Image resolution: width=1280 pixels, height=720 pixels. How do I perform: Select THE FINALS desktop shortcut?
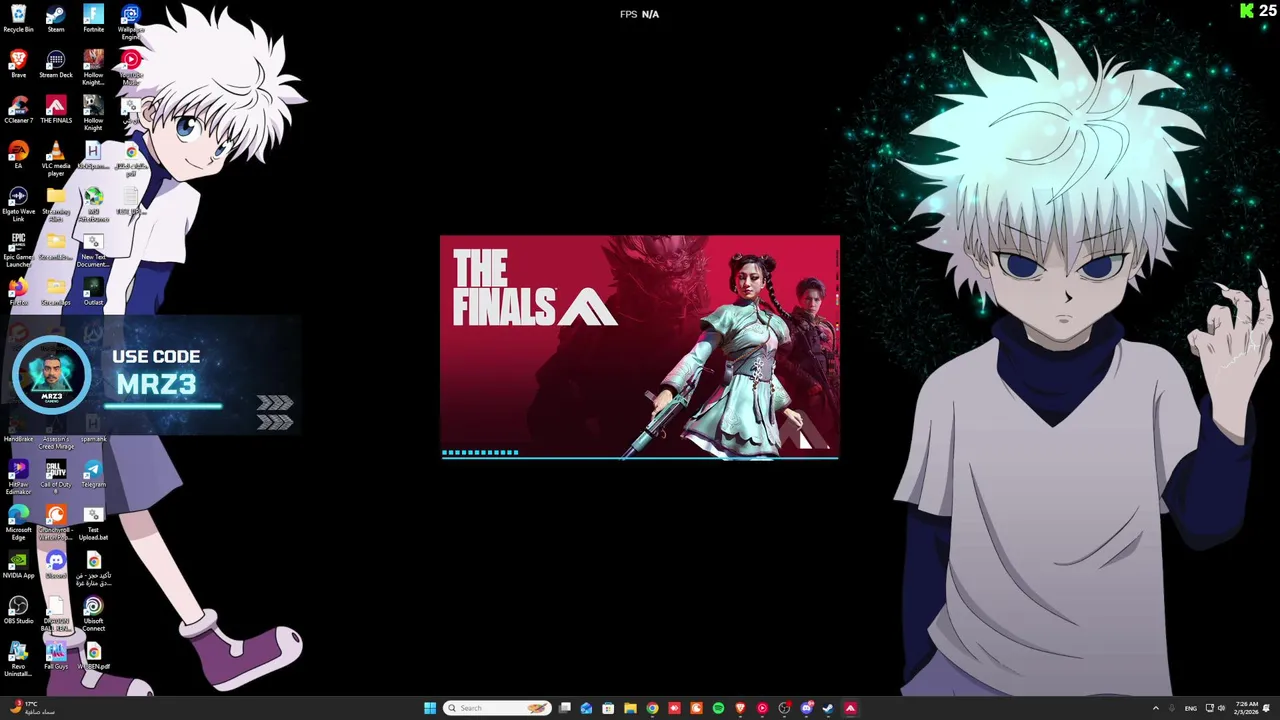click(x=56, y=110)
